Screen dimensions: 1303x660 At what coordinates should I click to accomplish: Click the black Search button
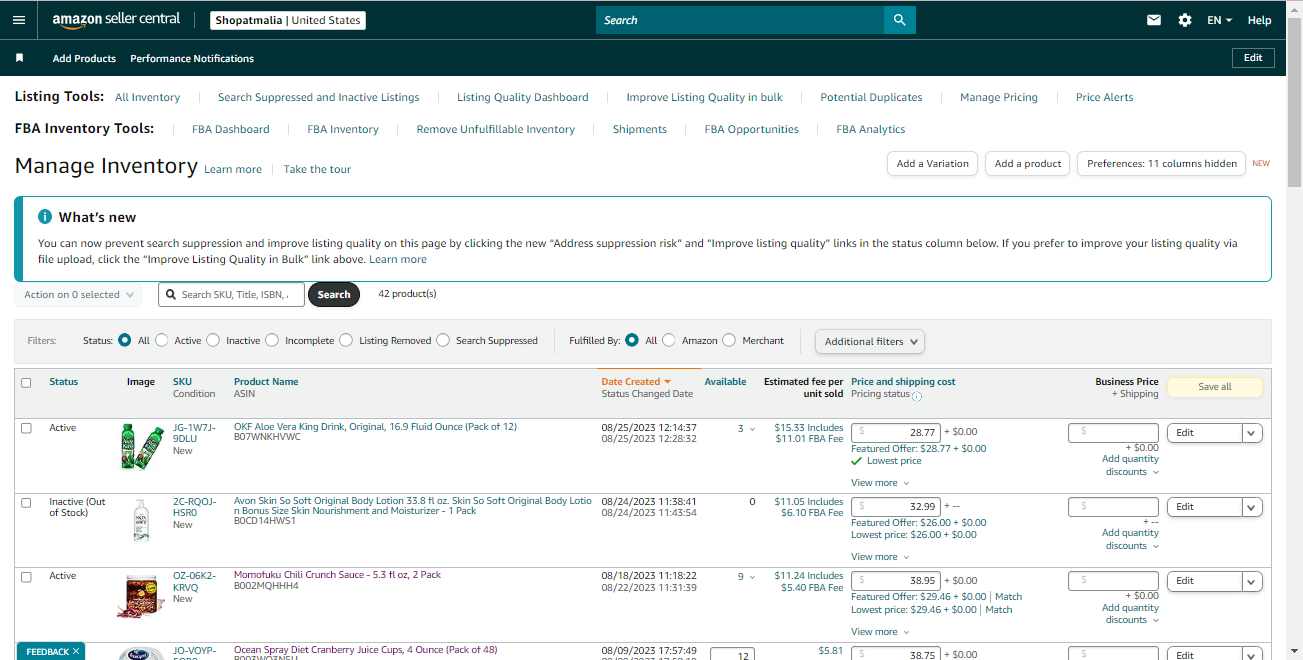(x=334, y=295)
